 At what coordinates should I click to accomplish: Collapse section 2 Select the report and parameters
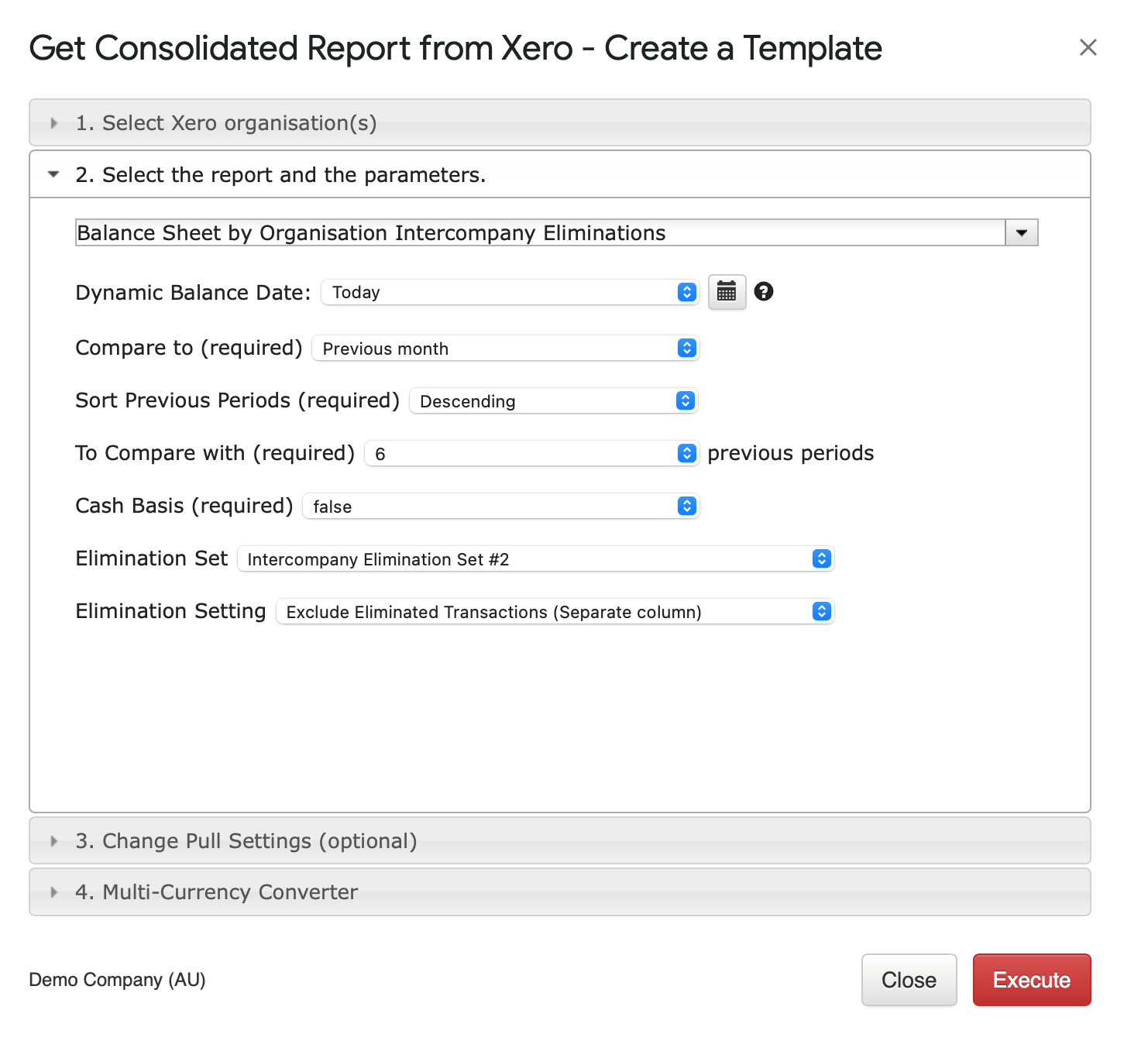click(559, 174)
